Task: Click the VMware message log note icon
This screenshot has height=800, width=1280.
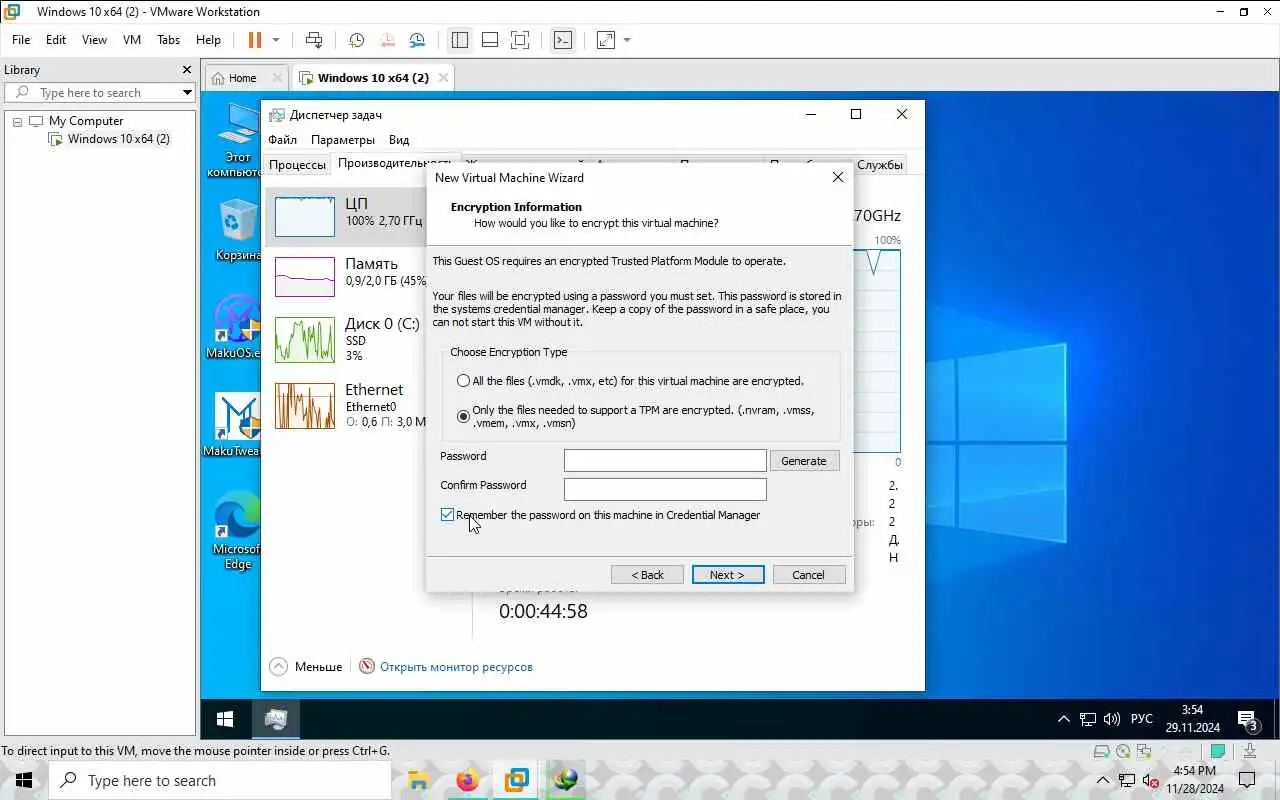Action: pyautogui.click(x=1217, y=751)
